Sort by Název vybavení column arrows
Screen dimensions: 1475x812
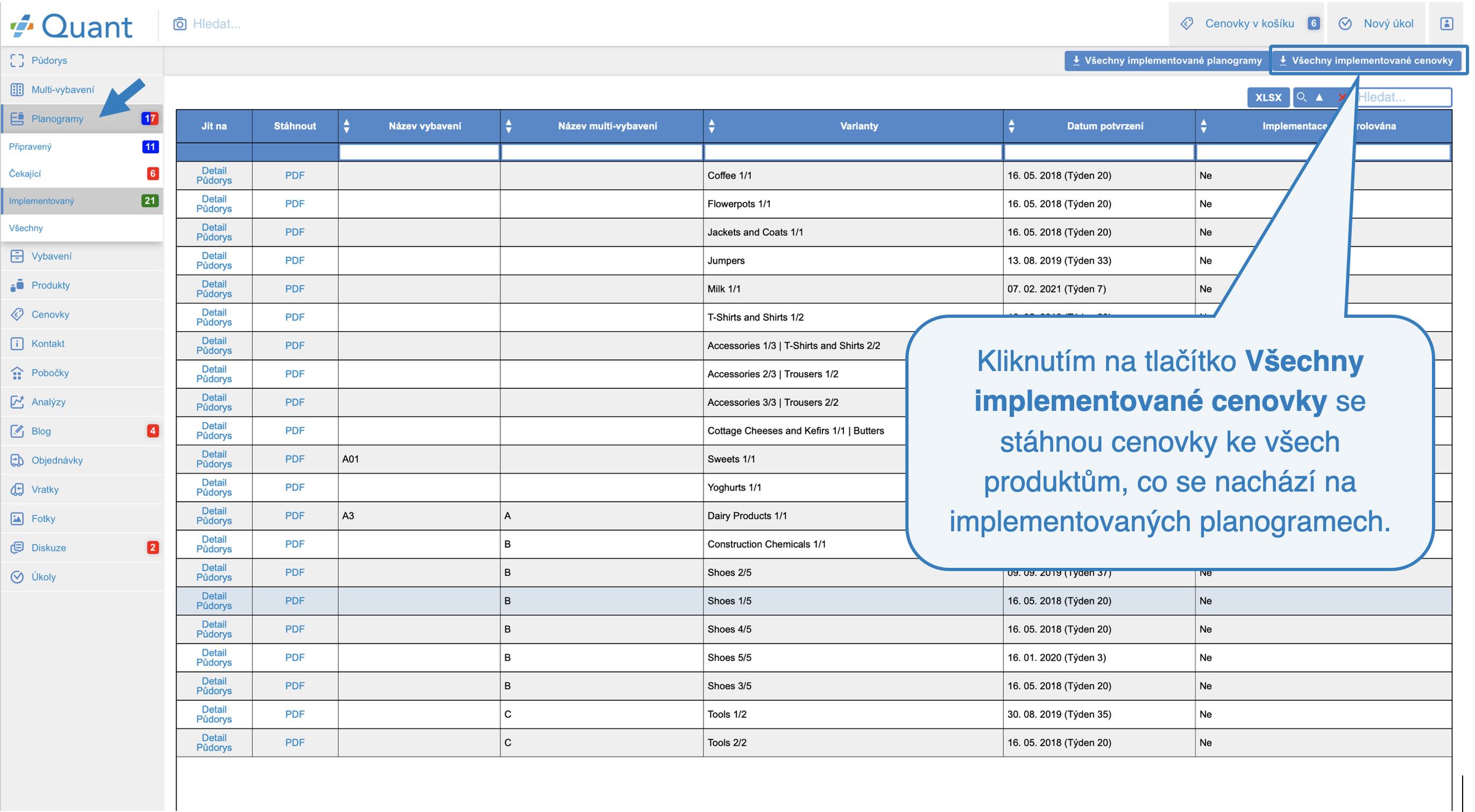346,126
